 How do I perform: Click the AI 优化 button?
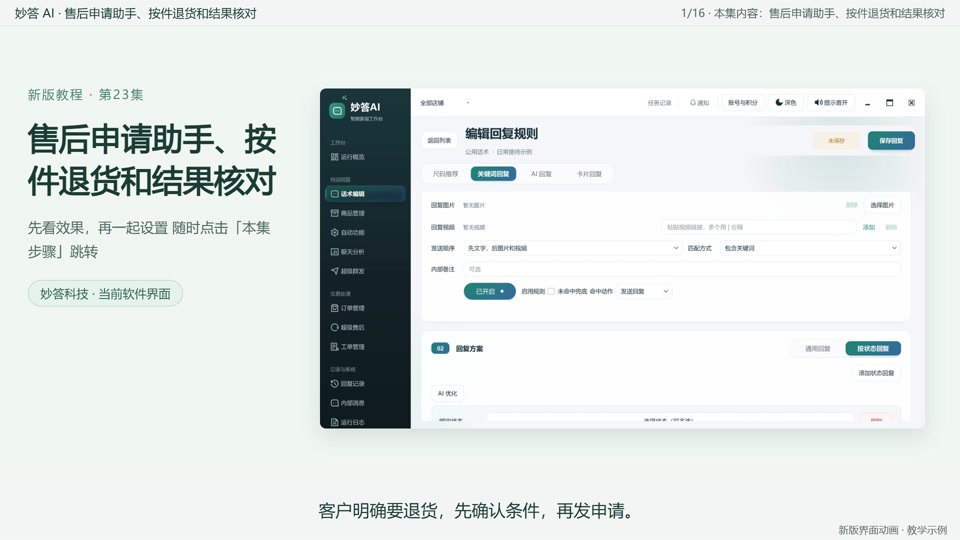[448, 394]
